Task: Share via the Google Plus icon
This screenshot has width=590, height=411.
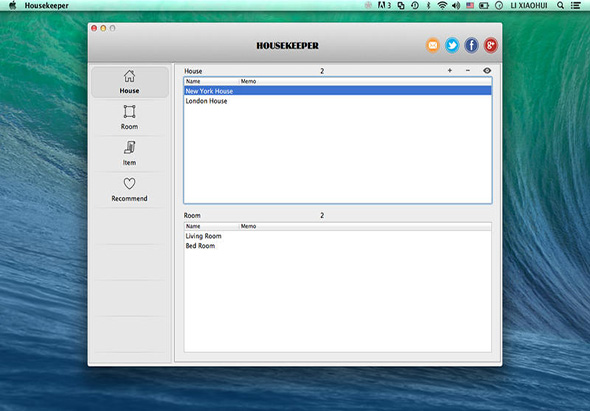Action: (x=490, y=45)
